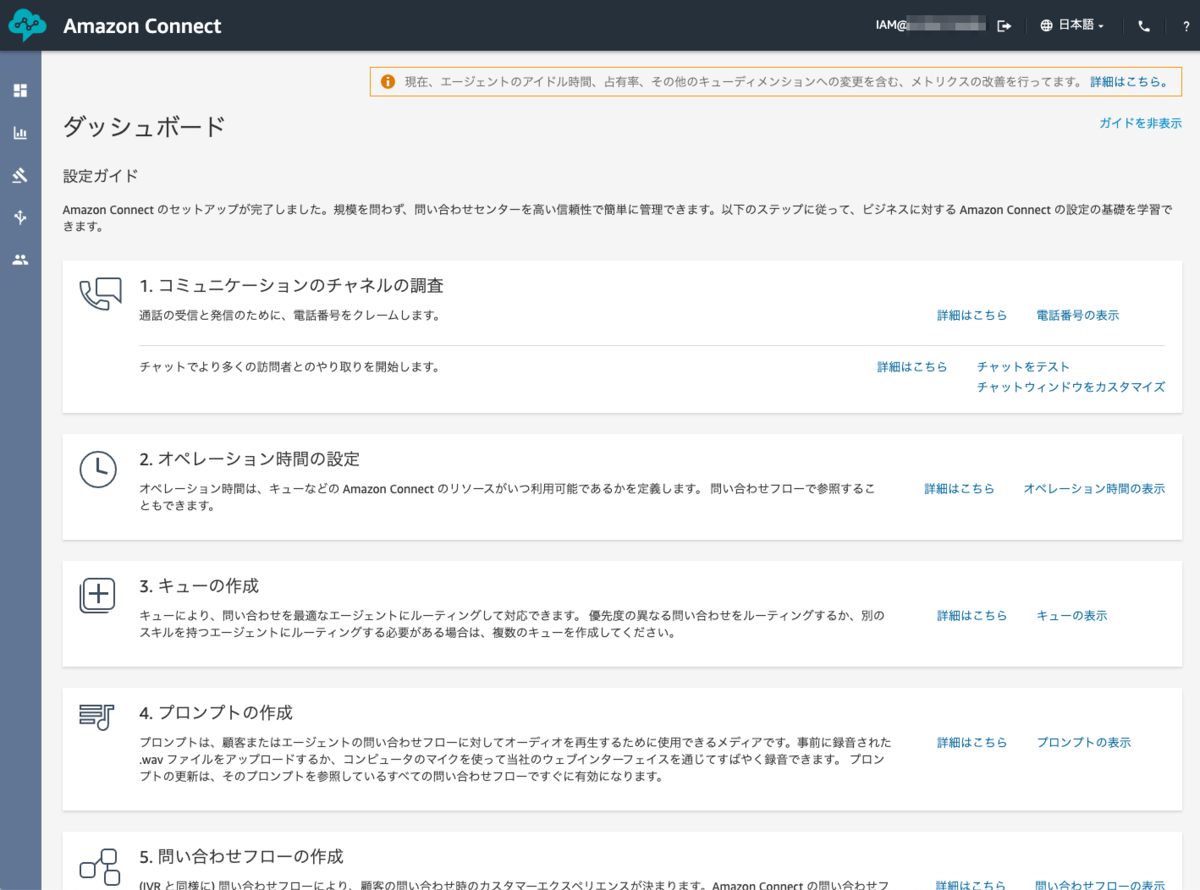Image resolution: width=1200 pixels, height=890 pixels.
Task: Open the softphone phone icon in header
Action: pos(1144,26)
